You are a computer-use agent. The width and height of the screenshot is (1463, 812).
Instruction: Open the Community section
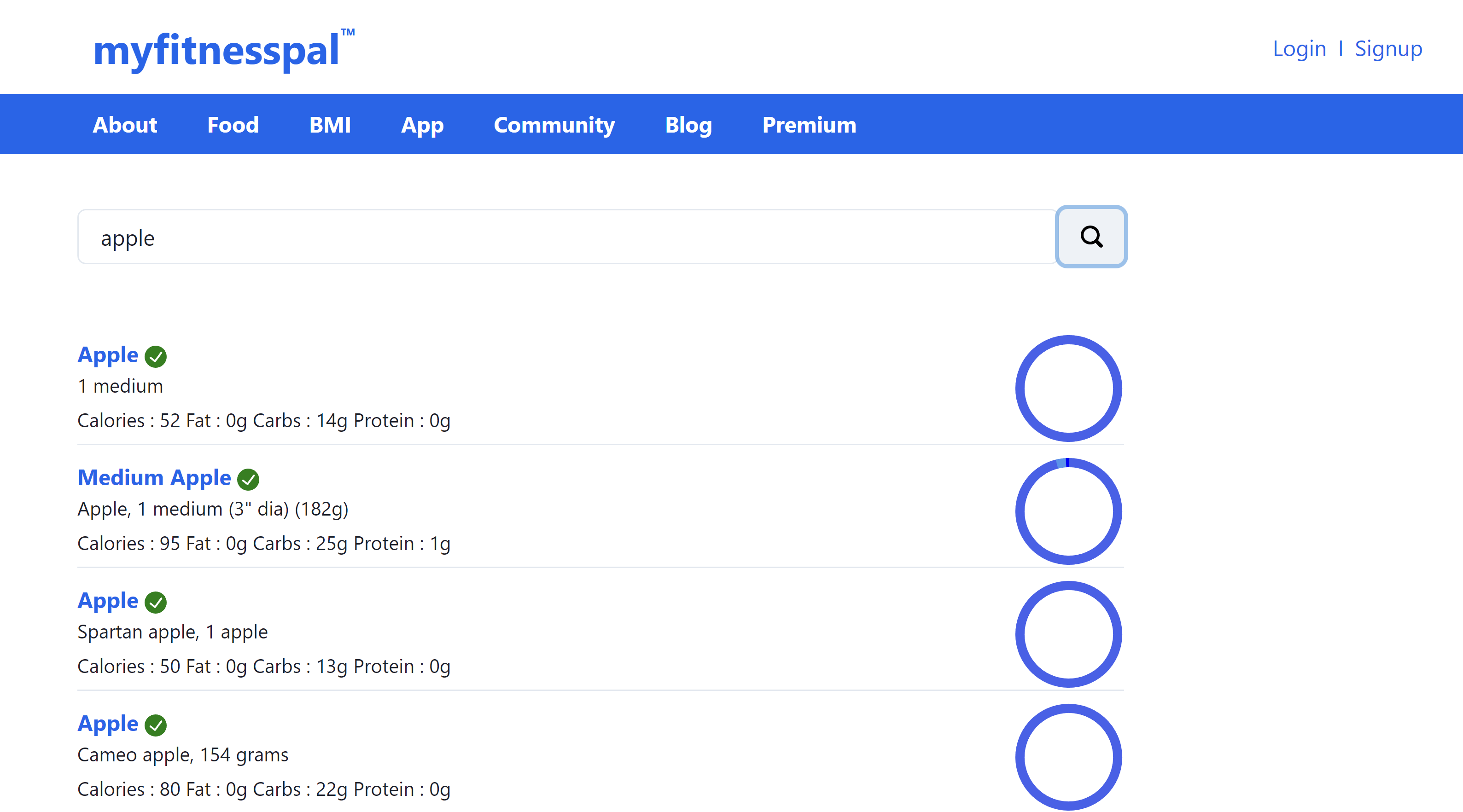554,124
